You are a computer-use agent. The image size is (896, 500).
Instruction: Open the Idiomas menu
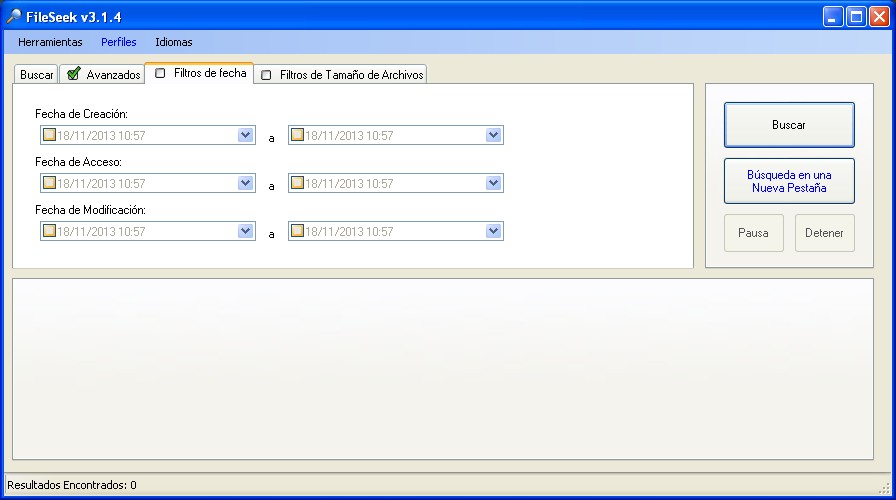[174, 42]
